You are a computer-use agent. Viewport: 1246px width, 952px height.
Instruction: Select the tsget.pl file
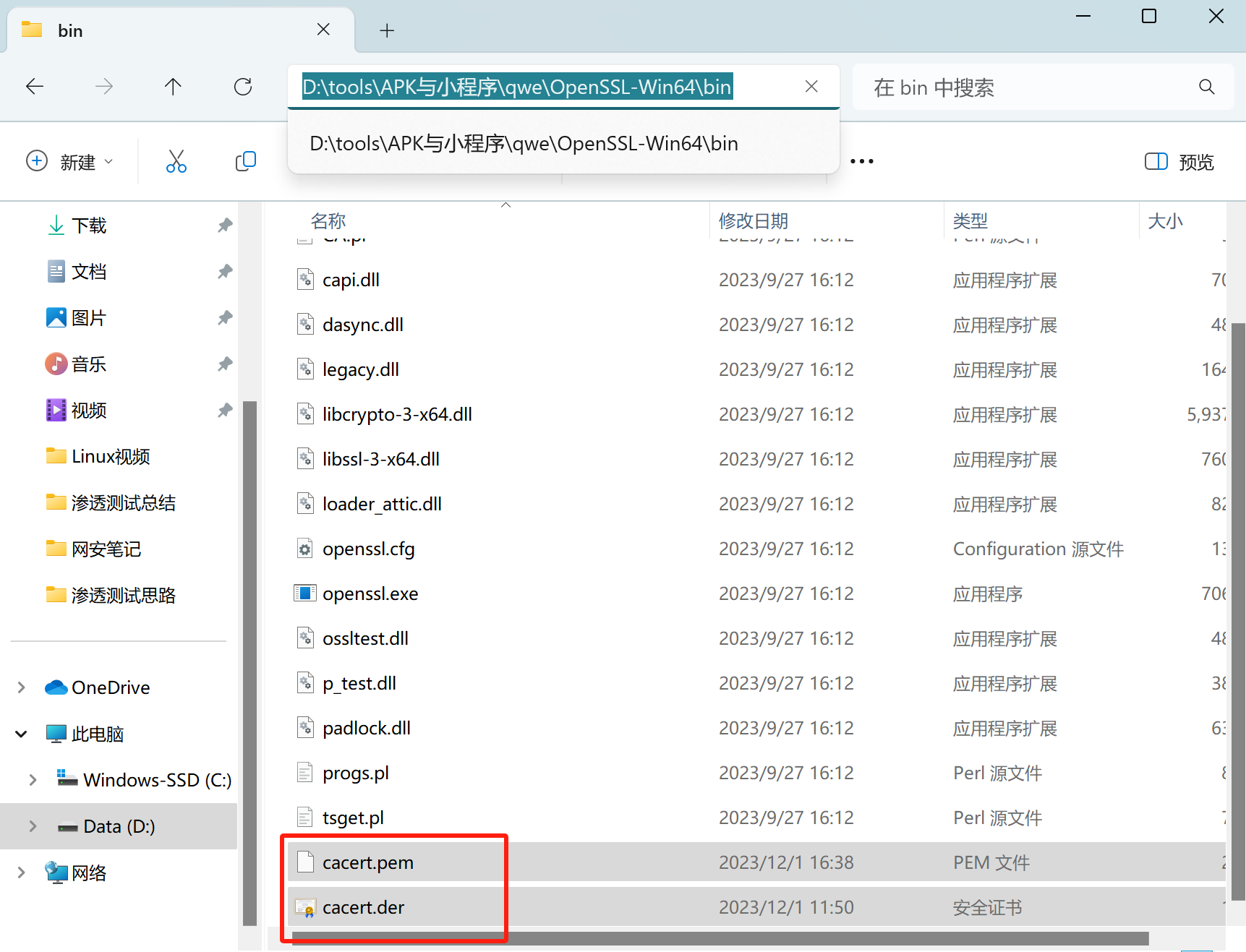pos(353,818)
